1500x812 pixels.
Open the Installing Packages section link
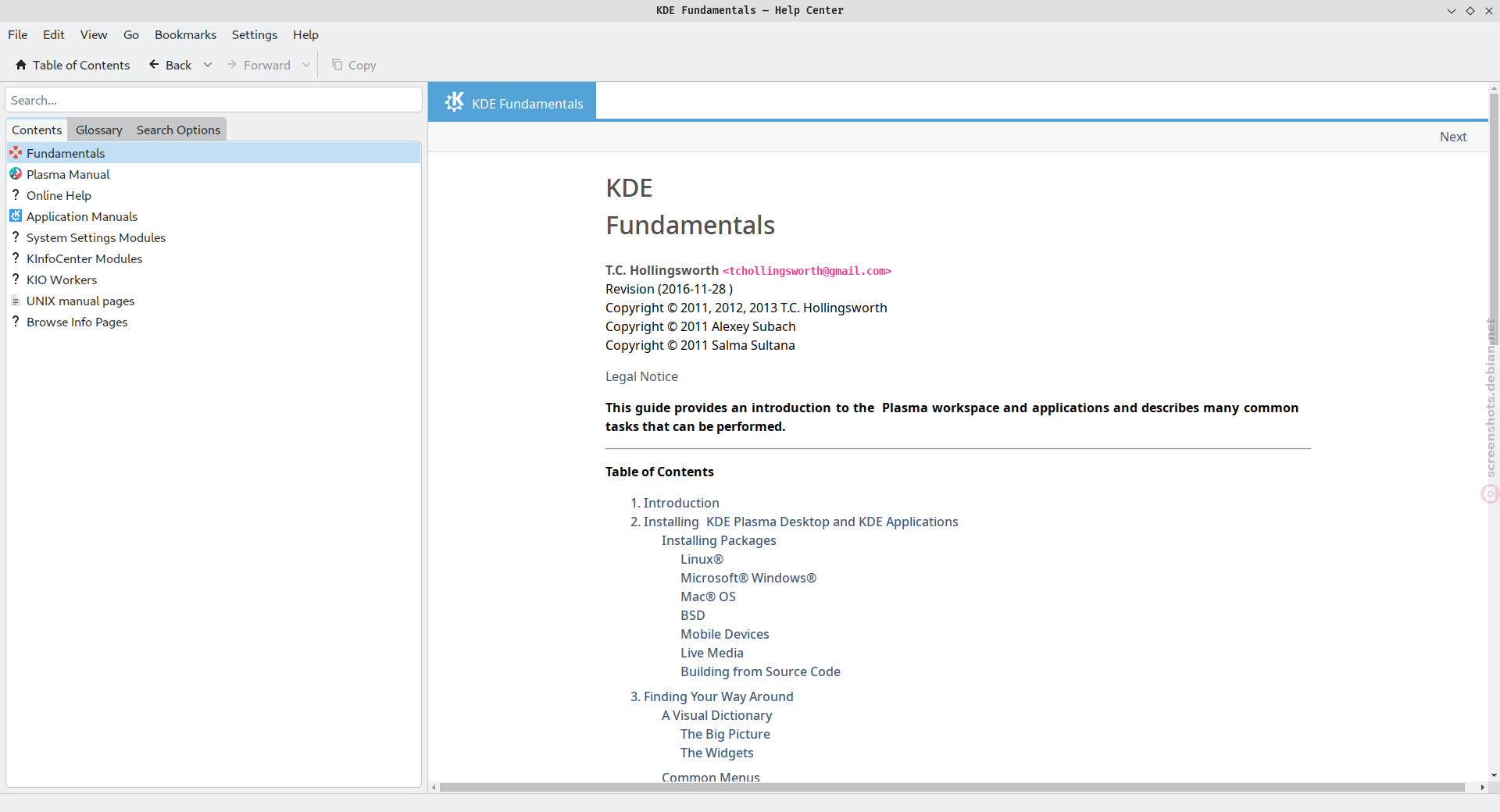coord(719,540)
